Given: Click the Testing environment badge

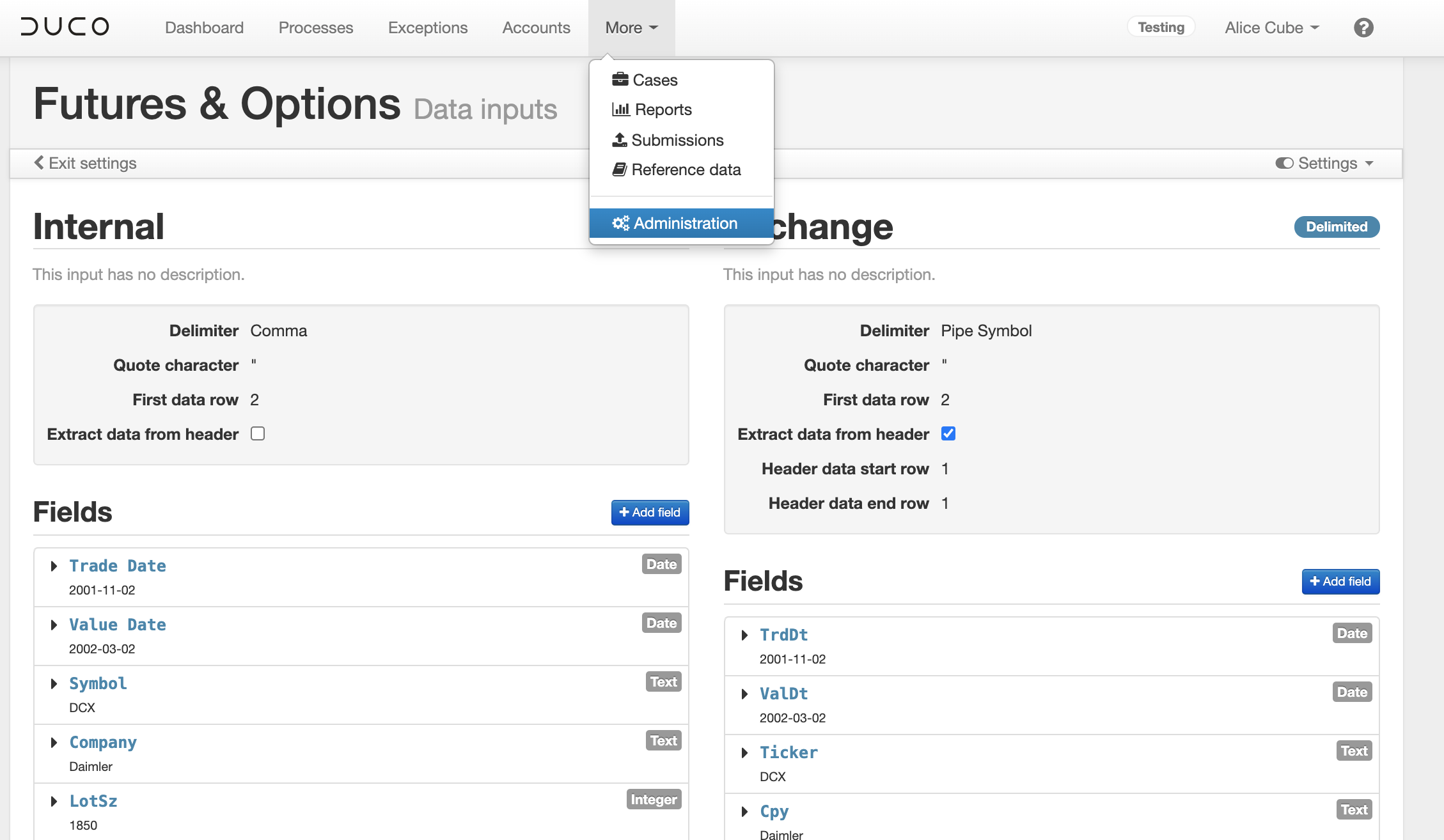Looking at the screenshot, I should (x=1161, y=27).
